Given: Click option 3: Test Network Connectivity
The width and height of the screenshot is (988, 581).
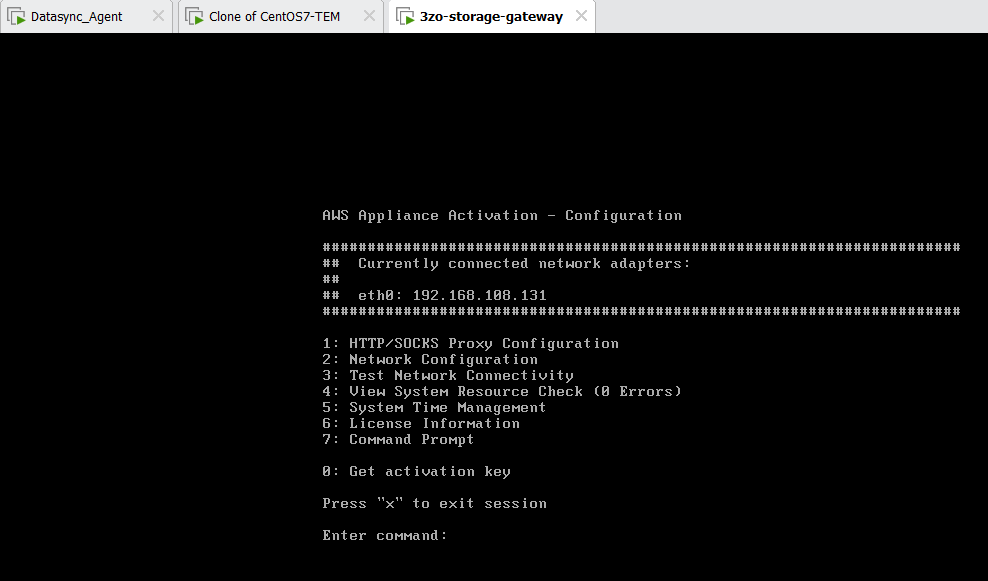Looking at the screenshot, I should pyautogui.click(x=448, y=376).
